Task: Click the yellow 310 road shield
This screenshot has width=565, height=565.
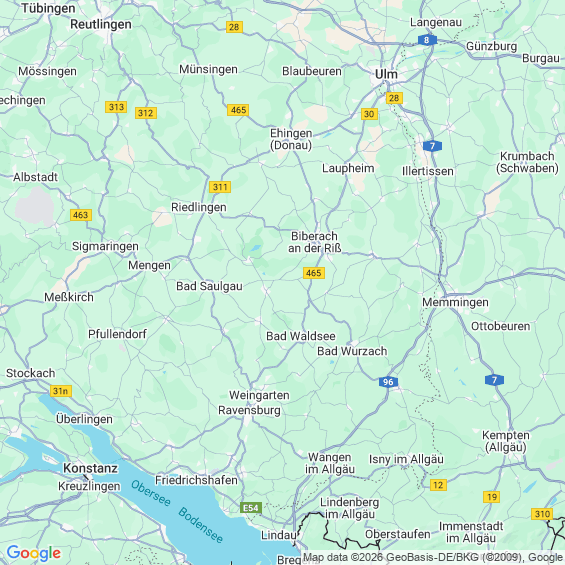Action: click(x=542, y=514)
